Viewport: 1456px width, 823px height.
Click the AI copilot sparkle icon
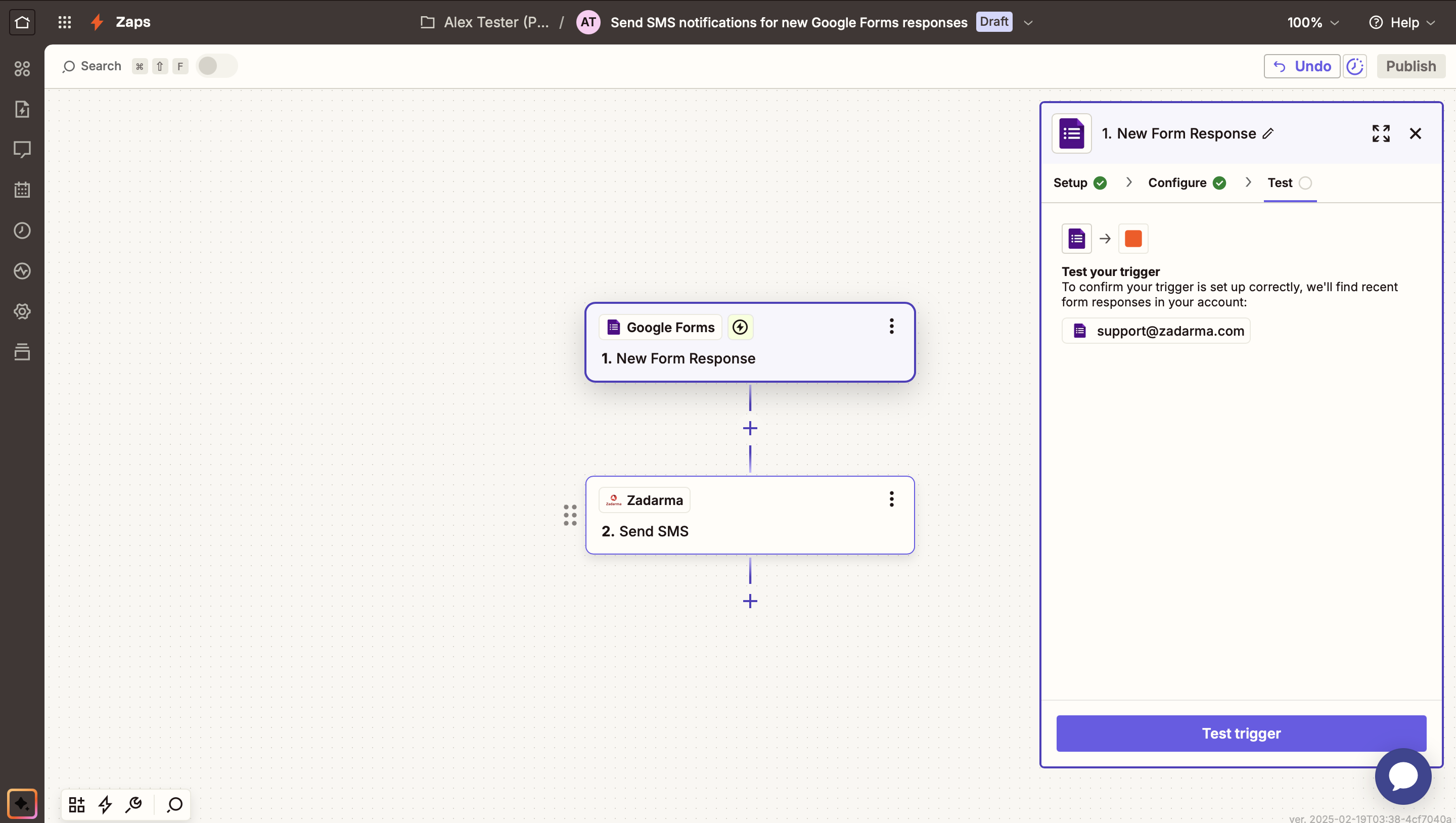(22, 803)
